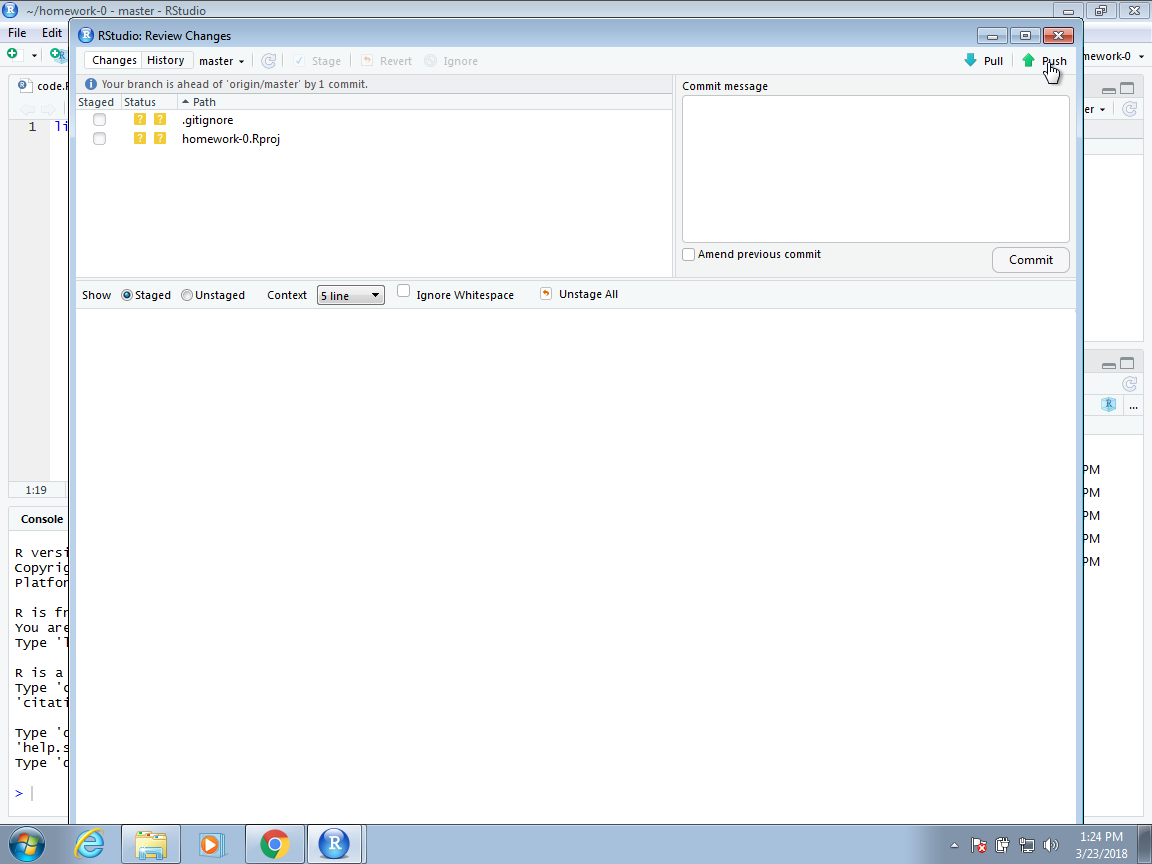Click the volume speaker tray icon
1152x864 pixels.
pos(1050,845)
